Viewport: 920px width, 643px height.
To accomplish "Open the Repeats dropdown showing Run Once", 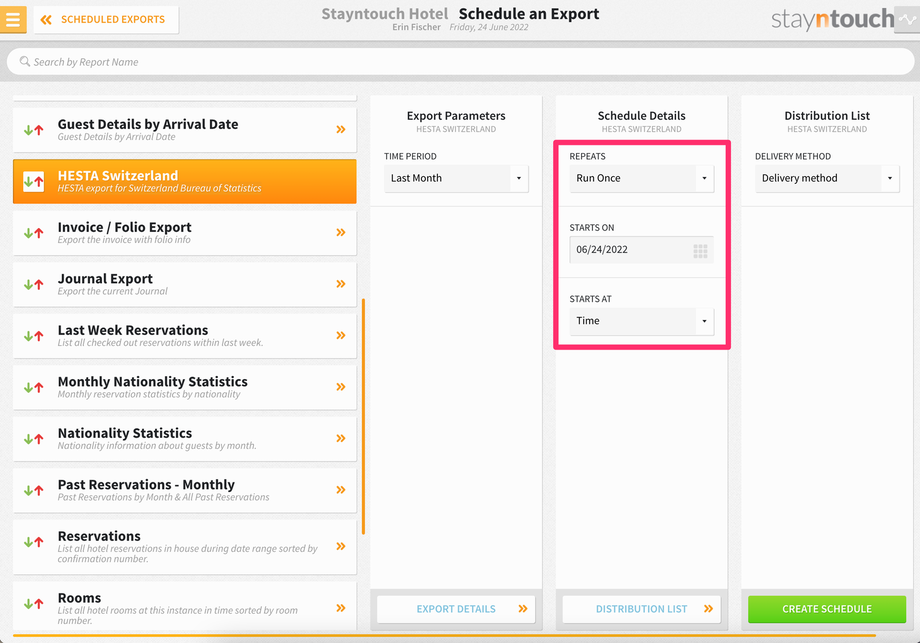I will (x=641, y=178).
